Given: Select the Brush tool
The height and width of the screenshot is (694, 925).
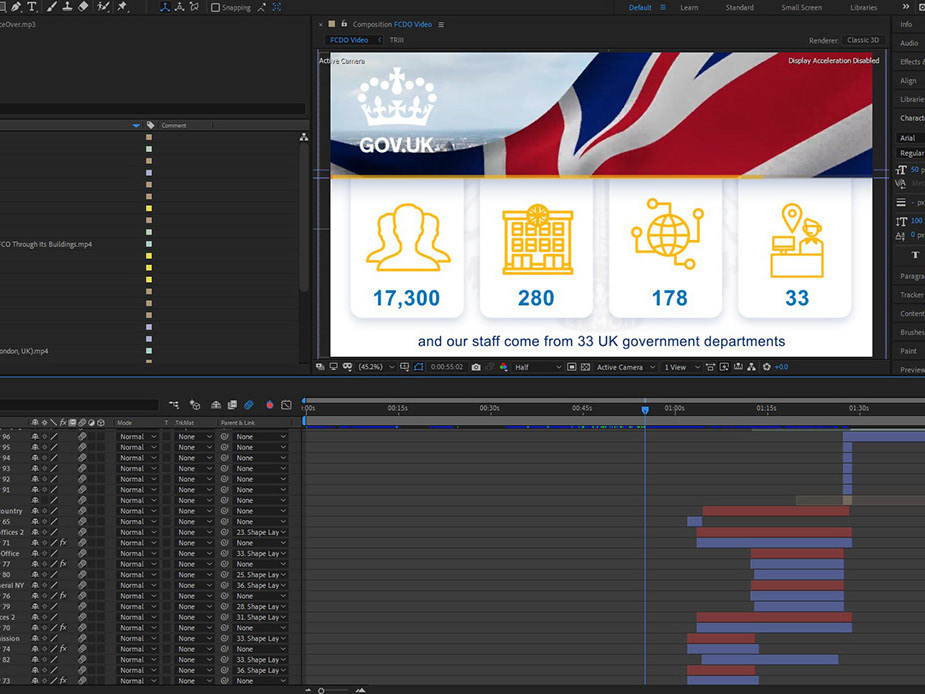Looking at the screenshot, I should click(52, 6).
